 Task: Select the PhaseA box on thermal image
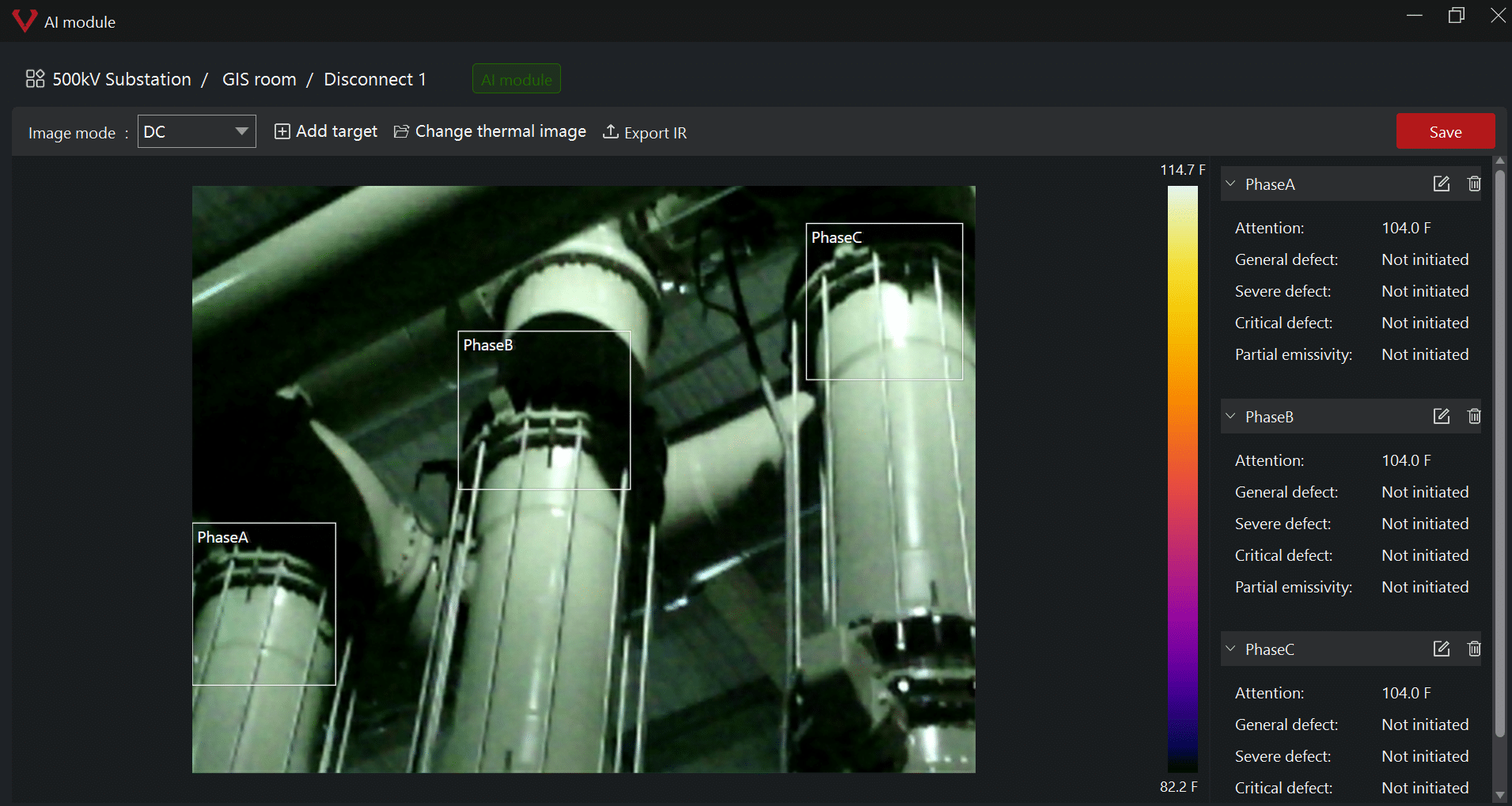[263, 604]
